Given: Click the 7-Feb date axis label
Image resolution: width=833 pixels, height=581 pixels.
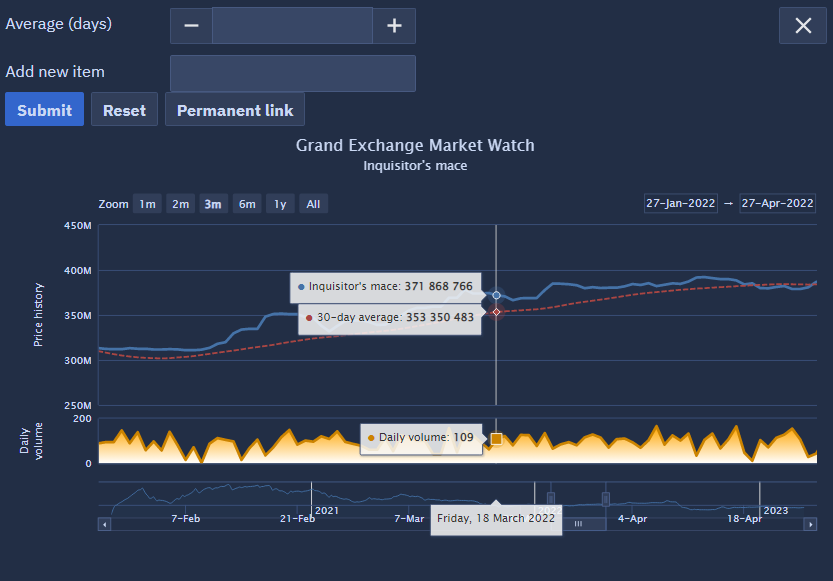Looking at the screenshot, I should pos(185,518).
